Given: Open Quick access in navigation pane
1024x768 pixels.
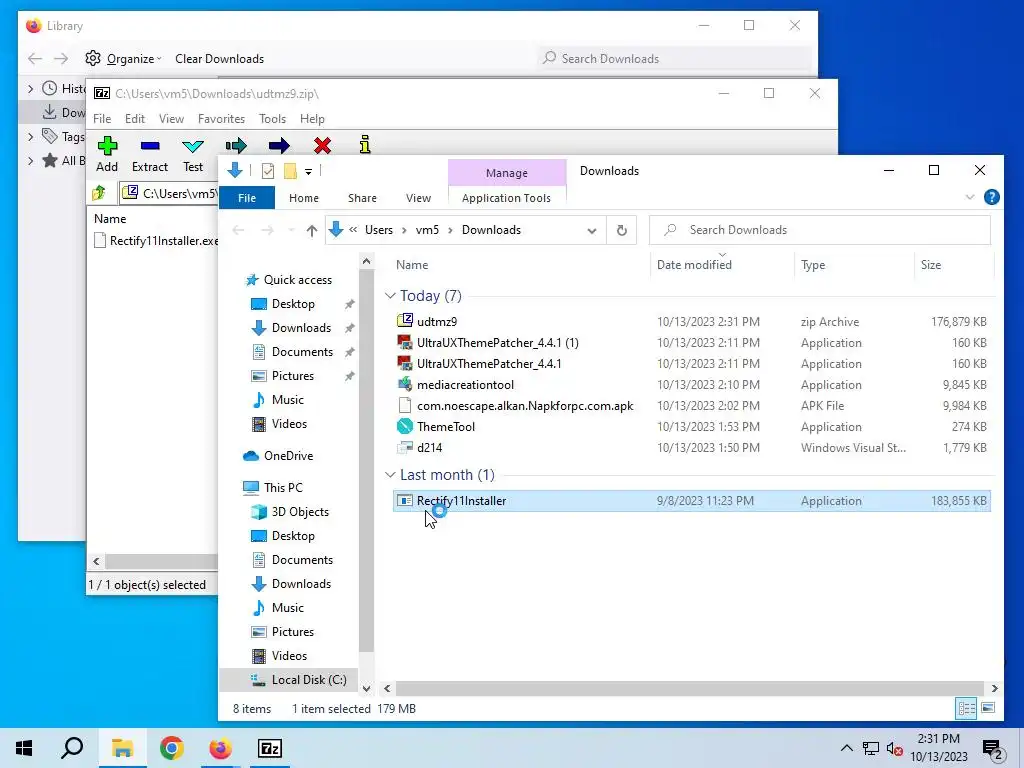Looking at the screenshot, I should tap(297, 280).
